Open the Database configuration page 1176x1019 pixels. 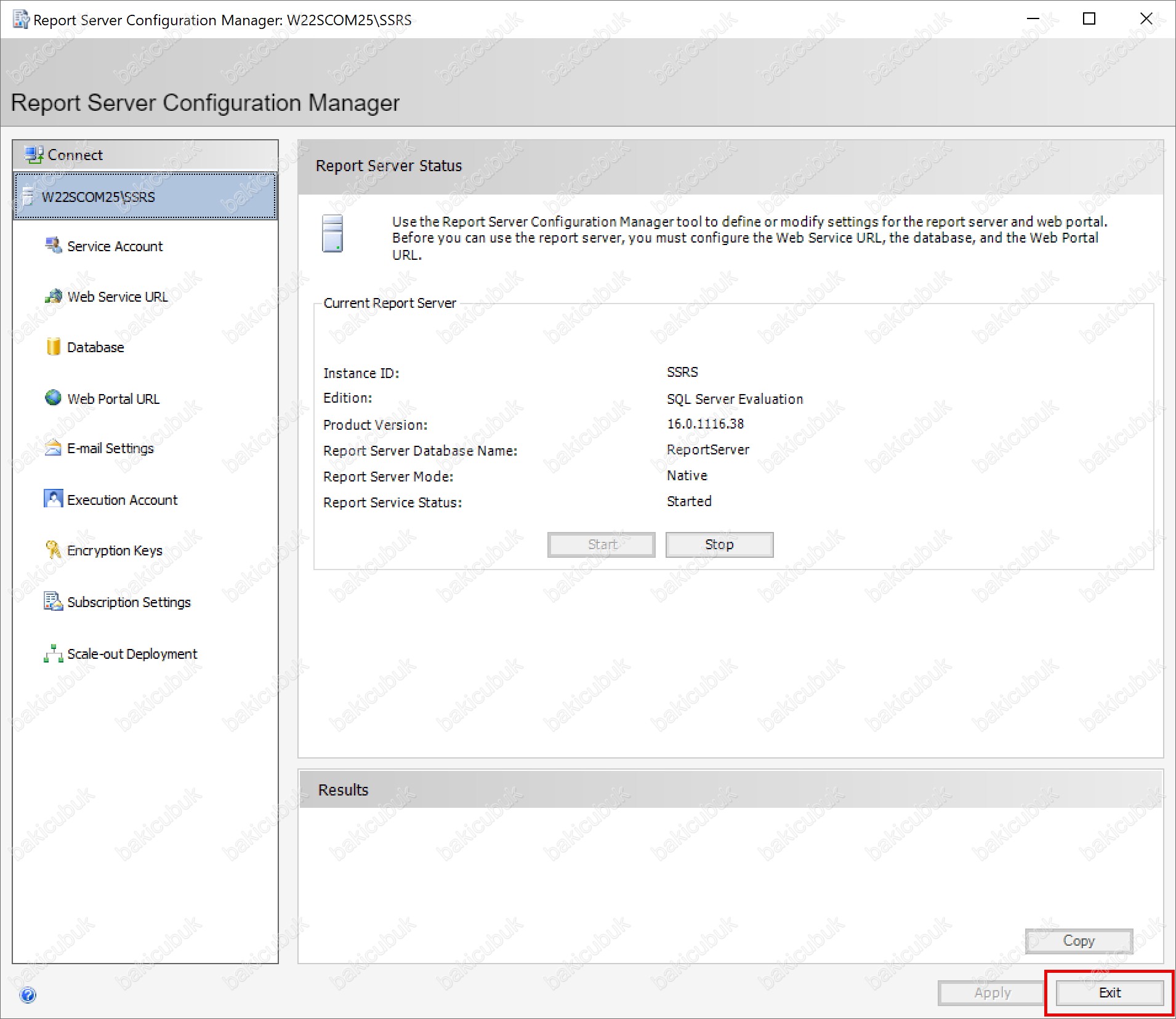pos(95,347)
